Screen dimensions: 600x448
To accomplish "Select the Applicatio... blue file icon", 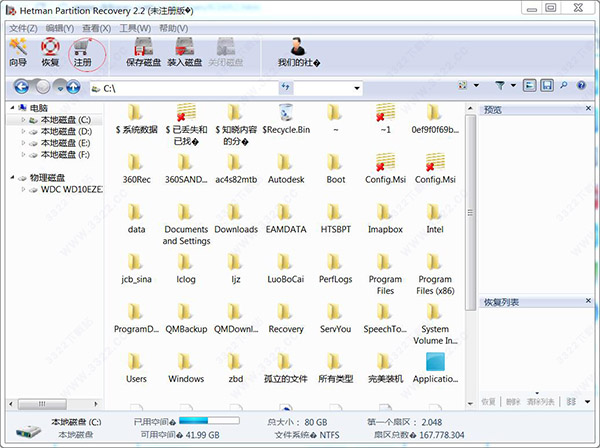I will tap(435, 368).
